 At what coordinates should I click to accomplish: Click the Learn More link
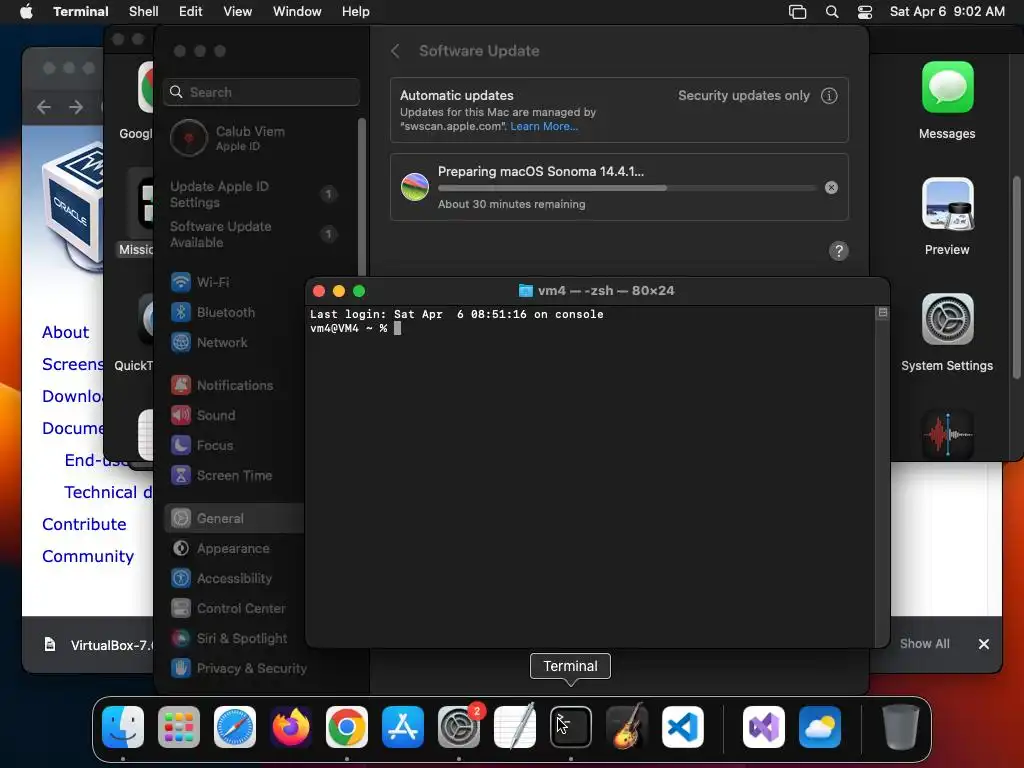(x=544, y=127)
